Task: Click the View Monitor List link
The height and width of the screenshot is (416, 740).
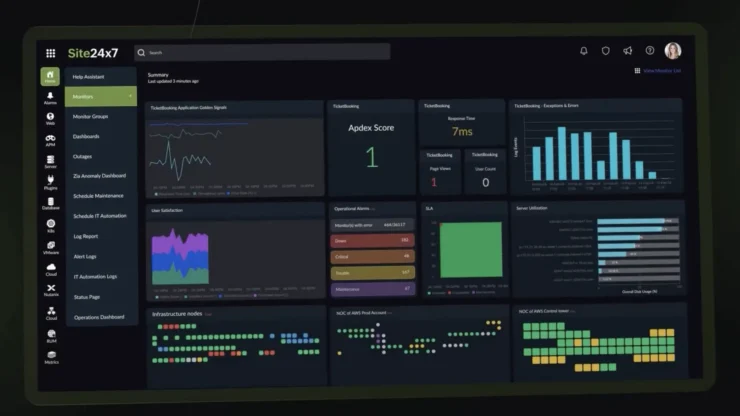Action: click(x=662, y=71)
